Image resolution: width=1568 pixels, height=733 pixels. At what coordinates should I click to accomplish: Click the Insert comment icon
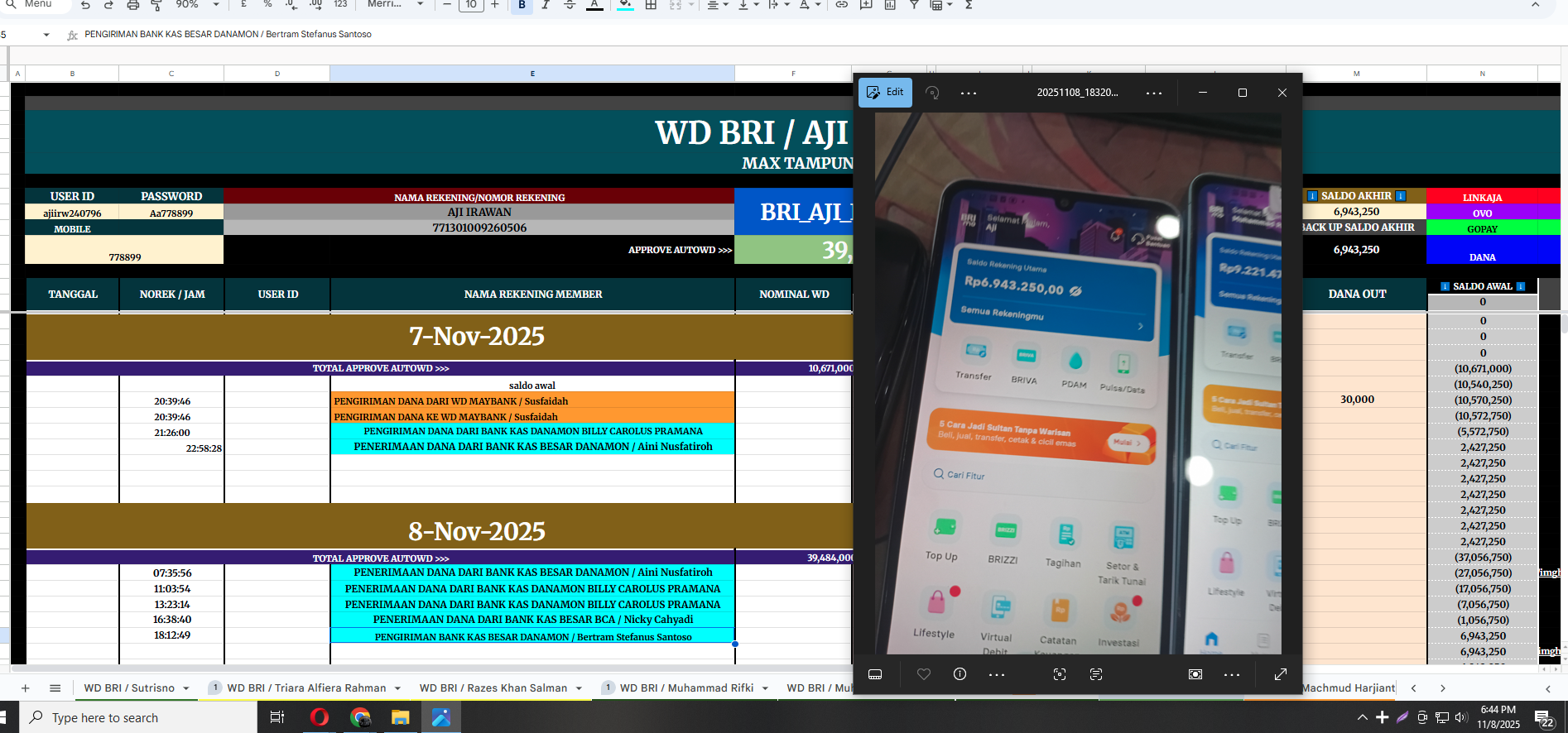point(866,5)
